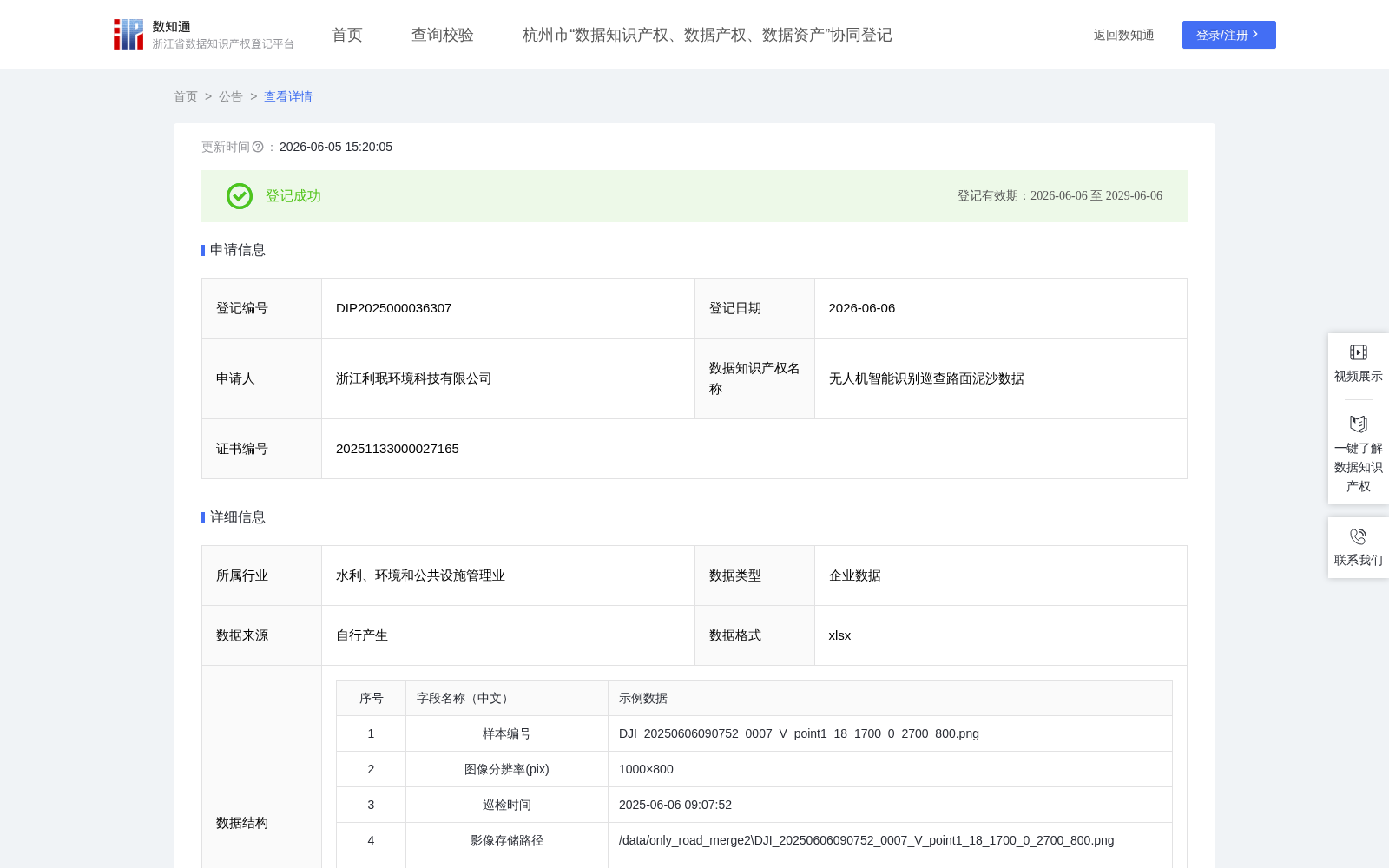Viewport: 1389px width, 868px height.
Task: Click 公告 in the breadcrumb
Action: (231, 96)
